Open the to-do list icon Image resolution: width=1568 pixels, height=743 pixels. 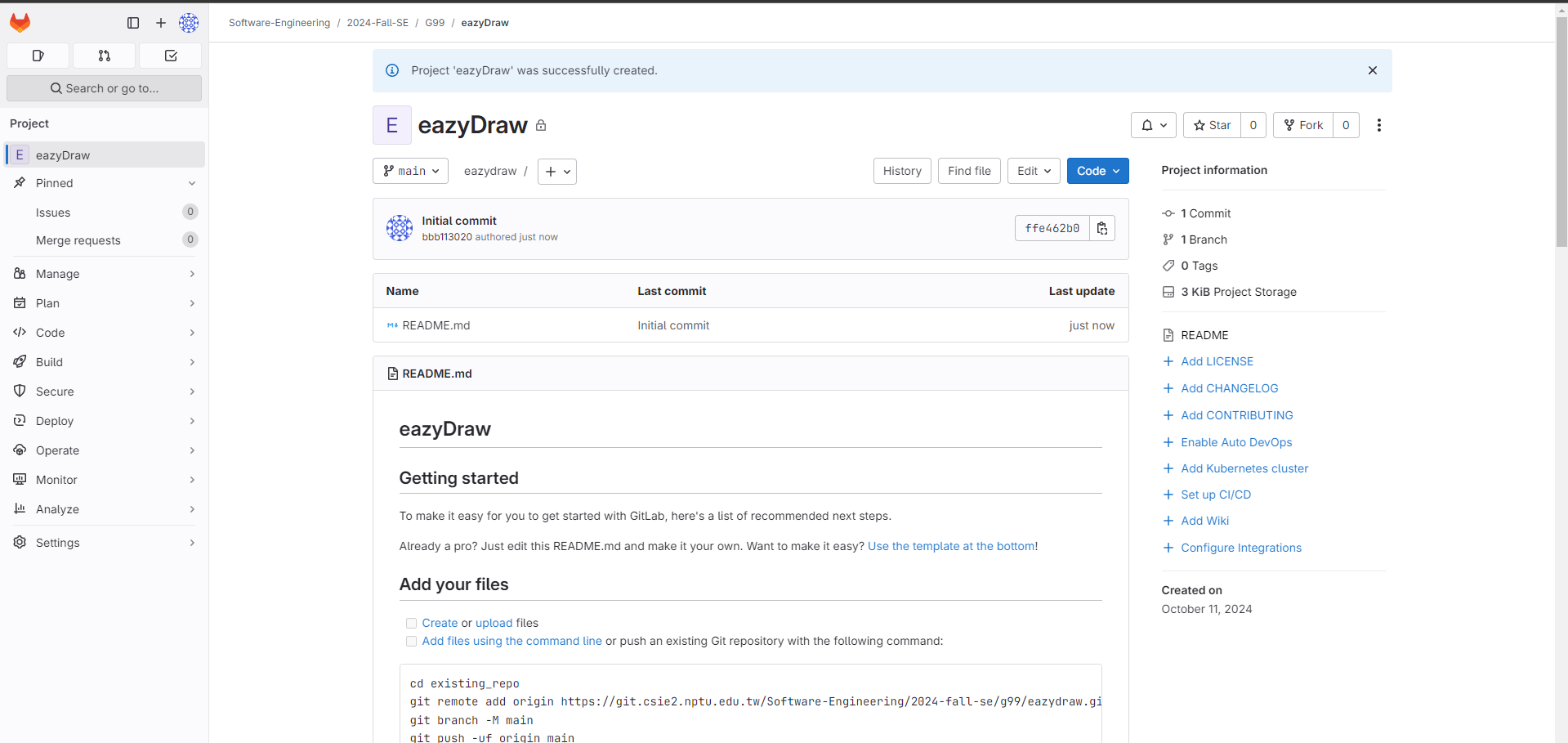point(171,56)
